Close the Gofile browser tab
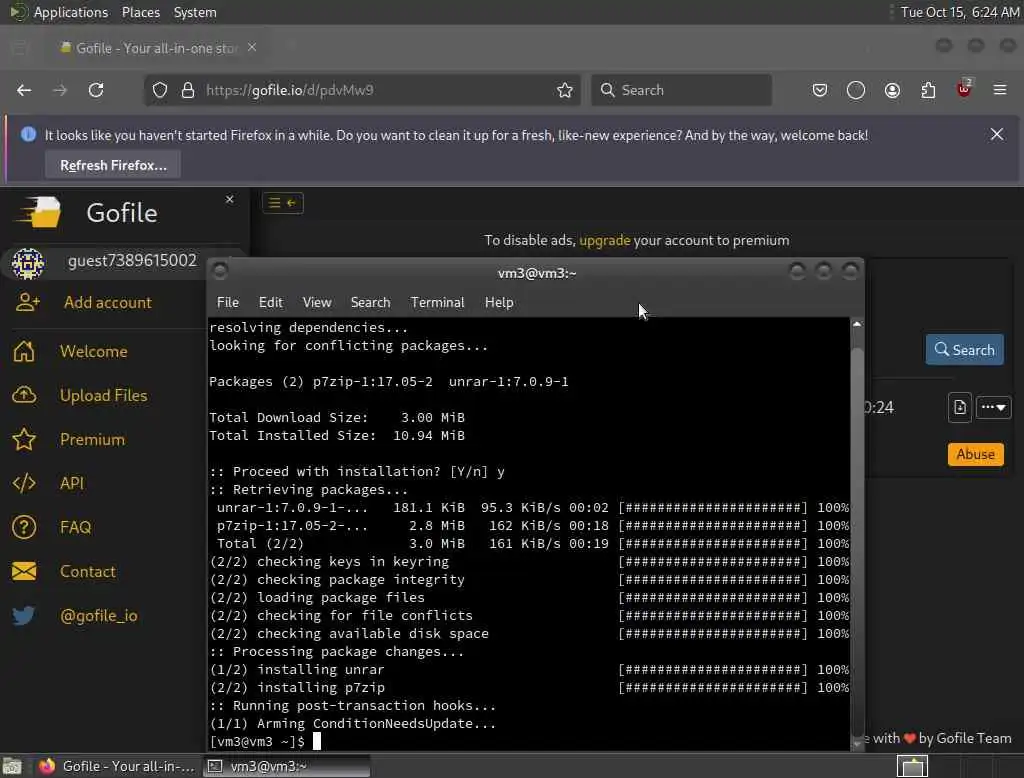The height and width of the screenshot is (778, 1024). pyautogui.click(x=252, y=48)
